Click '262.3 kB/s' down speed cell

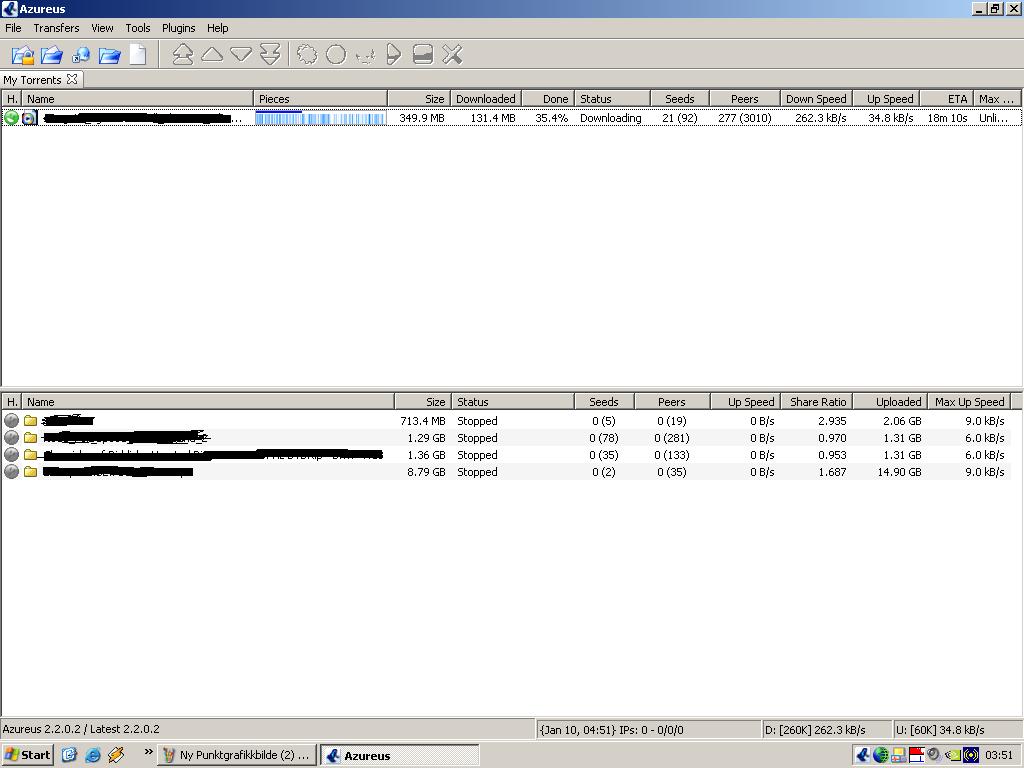[820, 118]
